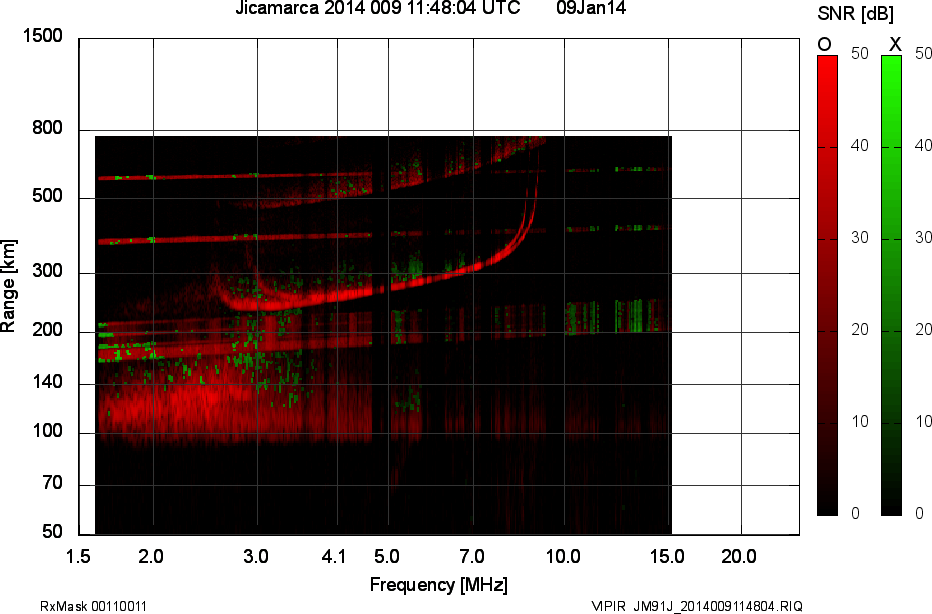Click the frequency tick label '20.0'

click(739, 557)
